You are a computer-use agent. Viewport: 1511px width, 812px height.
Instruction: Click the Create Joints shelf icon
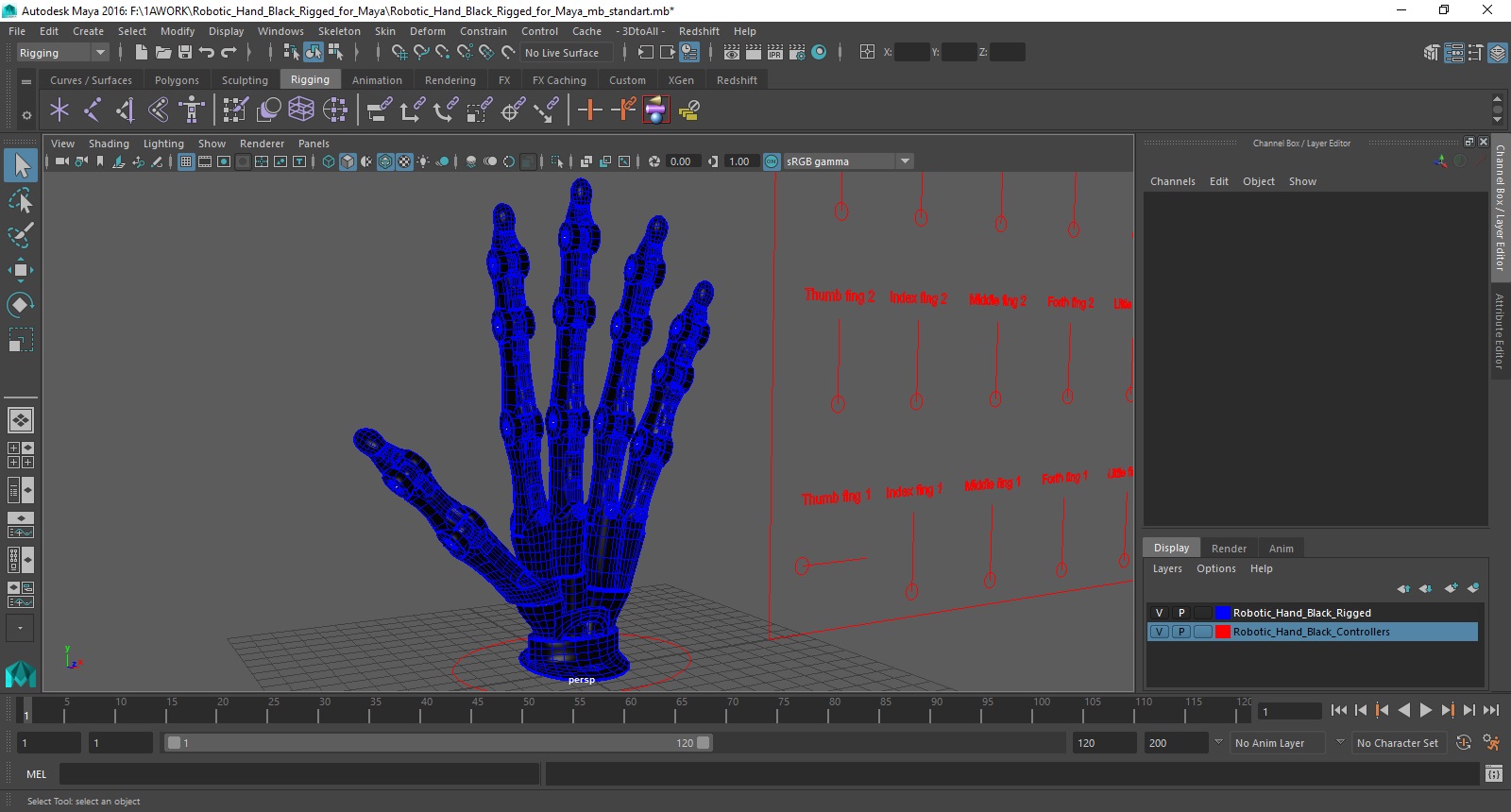coord(93,110)
